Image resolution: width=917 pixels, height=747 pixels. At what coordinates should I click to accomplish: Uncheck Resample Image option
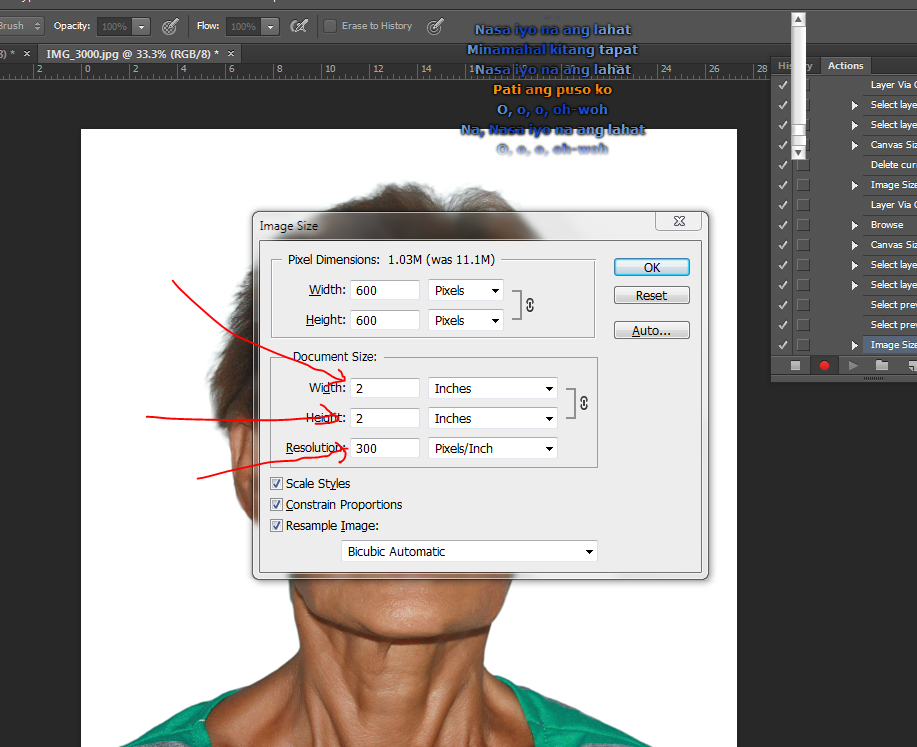coord(277,526)
